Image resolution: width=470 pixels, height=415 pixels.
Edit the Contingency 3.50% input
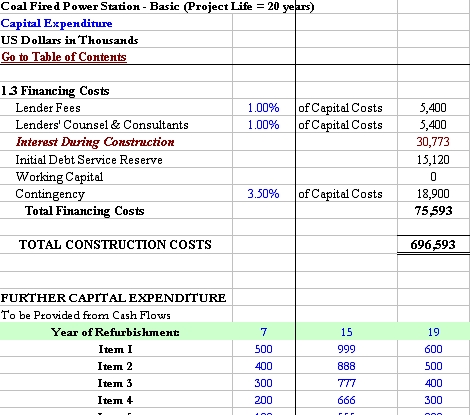point(263,194)
